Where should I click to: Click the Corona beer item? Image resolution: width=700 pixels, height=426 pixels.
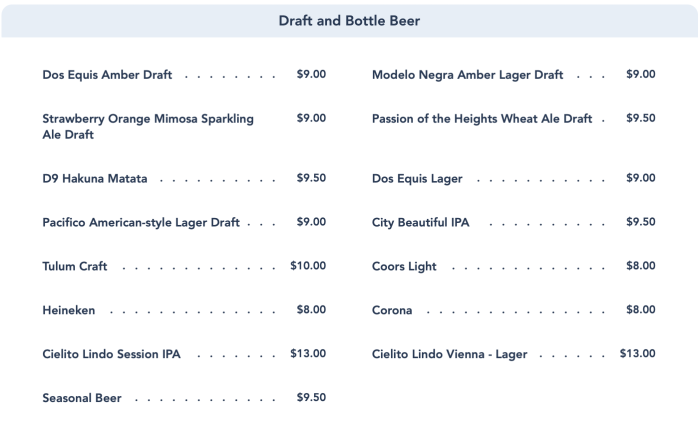point(392,311)
